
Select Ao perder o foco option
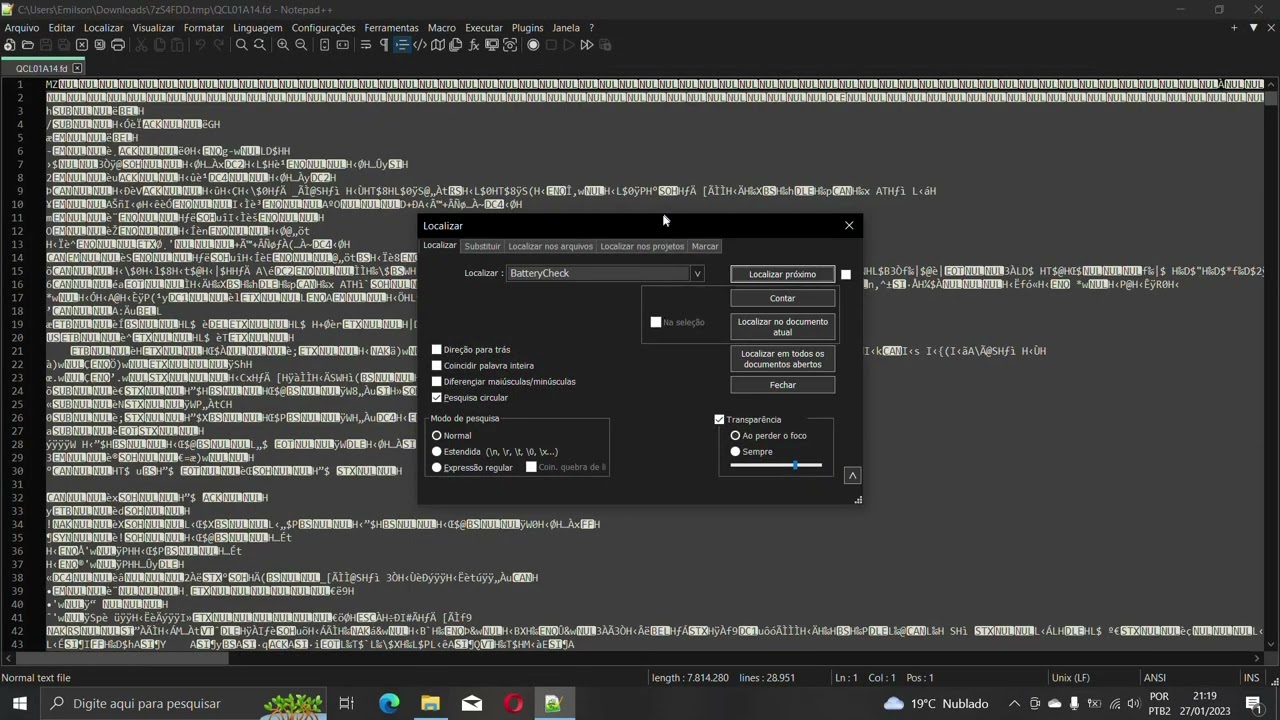click(735, 435)
